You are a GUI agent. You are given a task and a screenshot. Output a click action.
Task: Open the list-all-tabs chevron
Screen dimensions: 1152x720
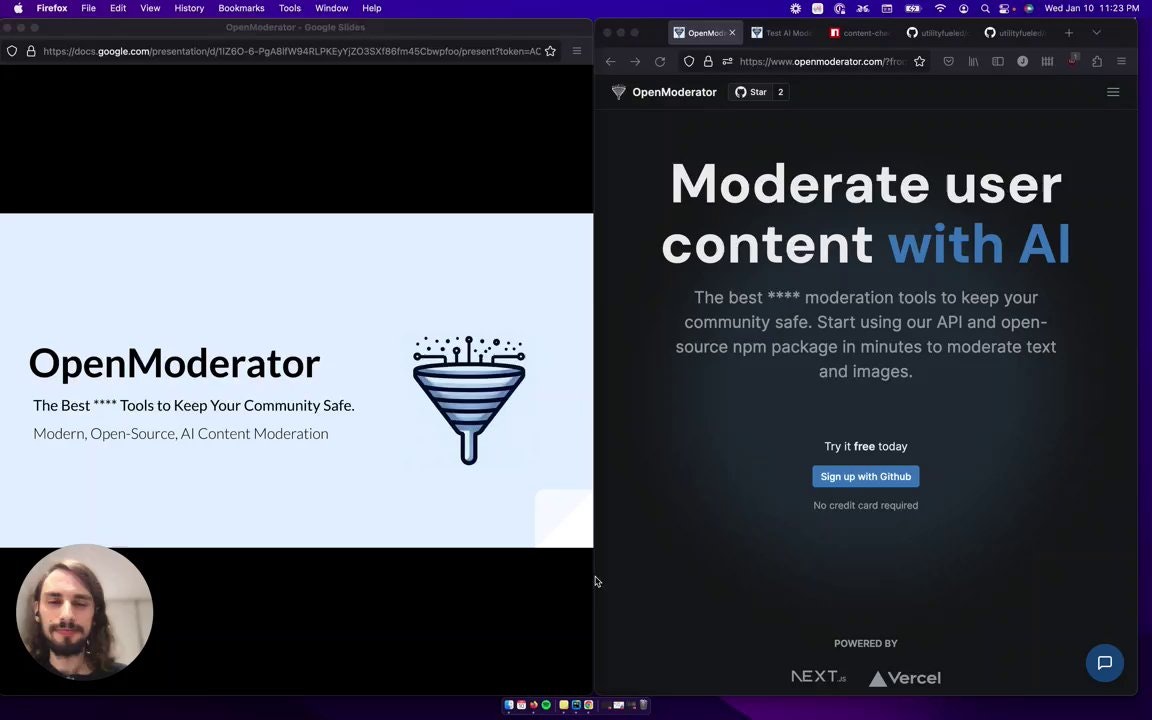point(1096,33)
